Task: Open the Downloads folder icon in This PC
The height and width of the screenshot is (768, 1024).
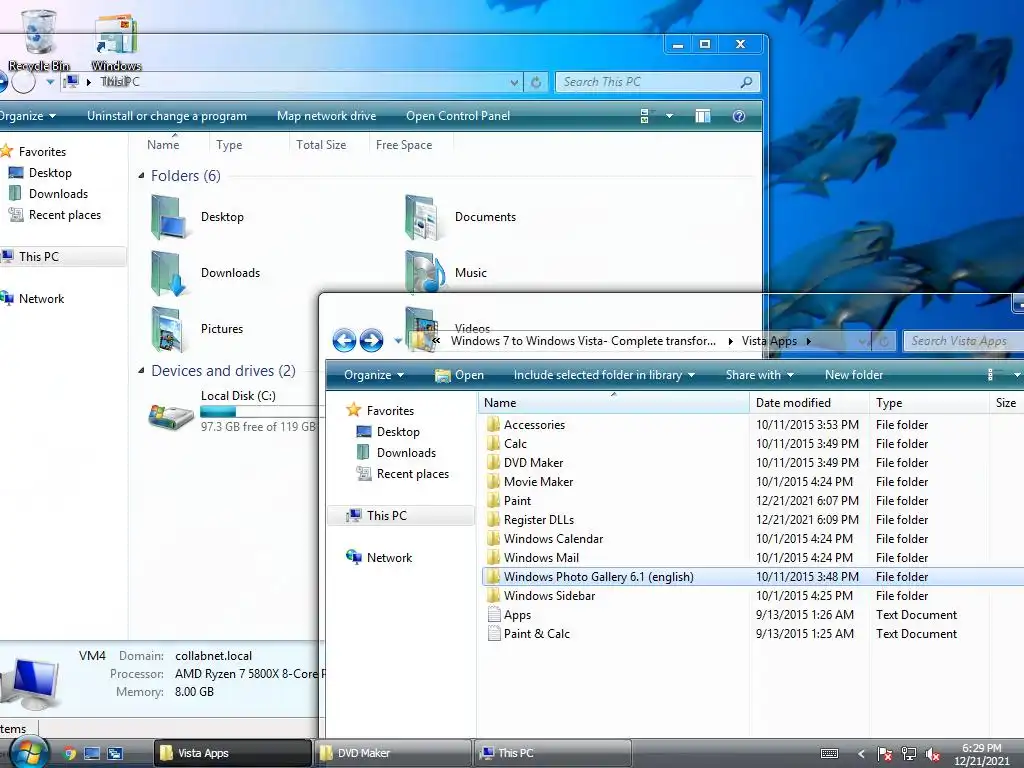Action: coord(169,273)
